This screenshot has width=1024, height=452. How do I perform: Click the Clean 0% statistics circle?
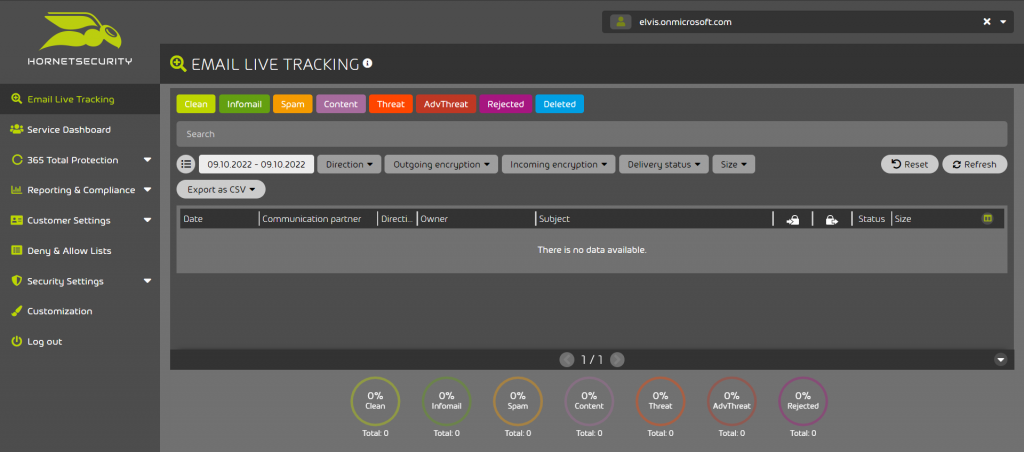375,401
